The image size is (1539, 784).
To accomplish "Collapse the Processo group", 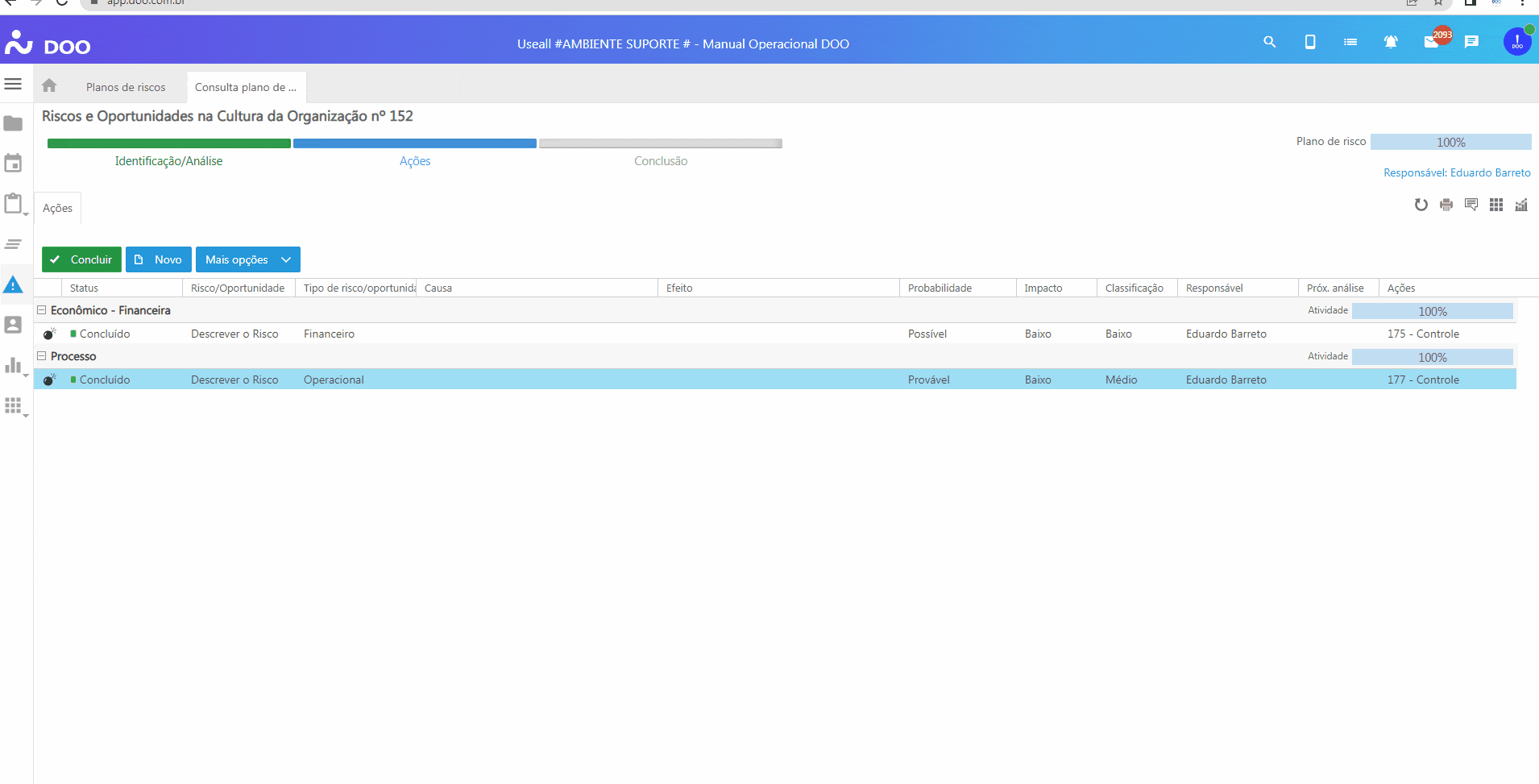I will click(x=41, y=356).
